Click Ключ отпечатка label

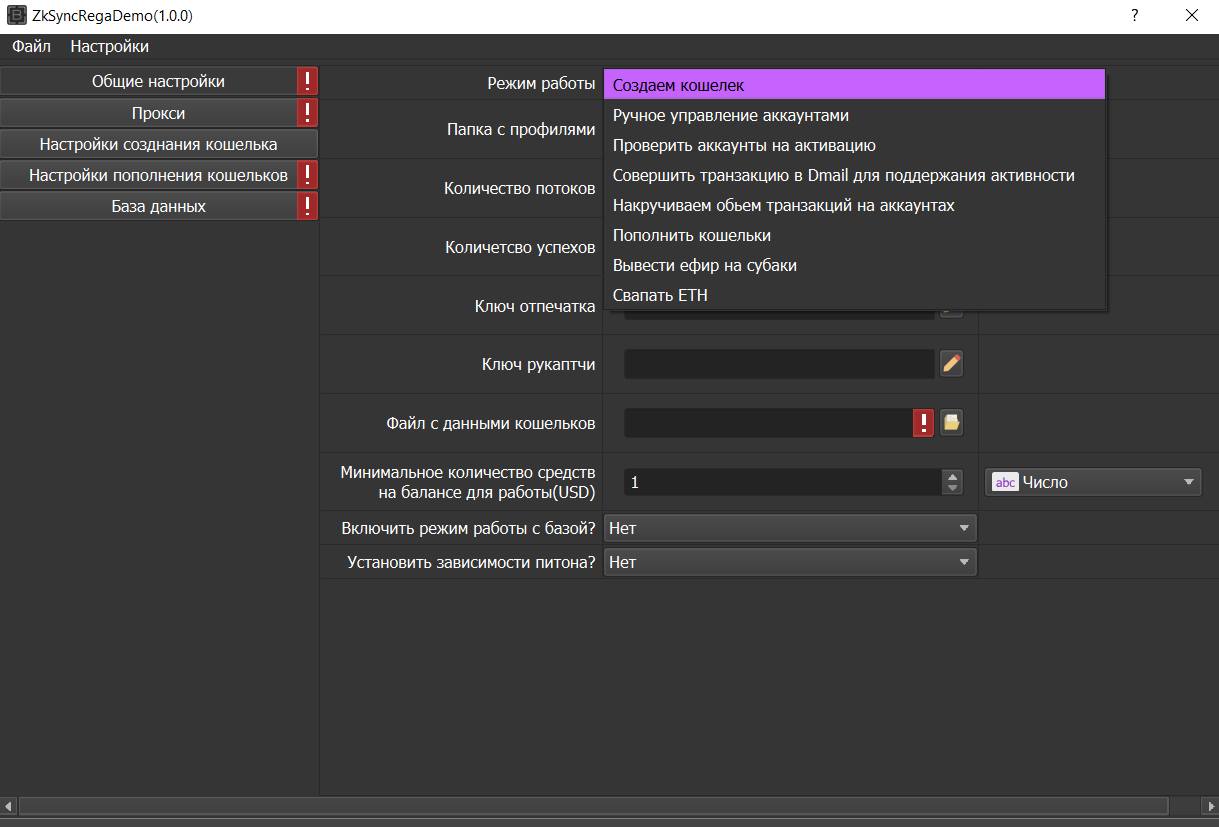(x=535, y=306)
